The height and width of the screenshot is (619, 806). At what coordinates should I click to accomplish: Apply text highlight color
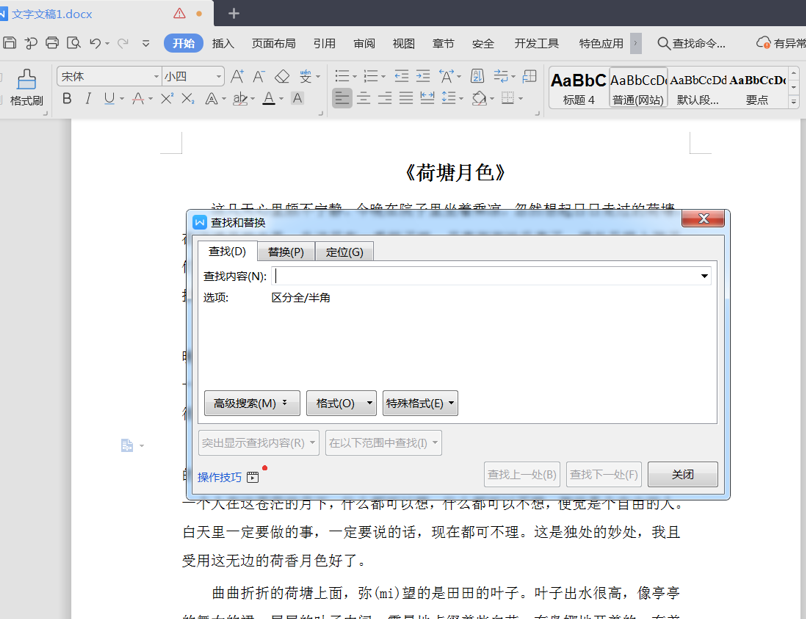[240, 98]
